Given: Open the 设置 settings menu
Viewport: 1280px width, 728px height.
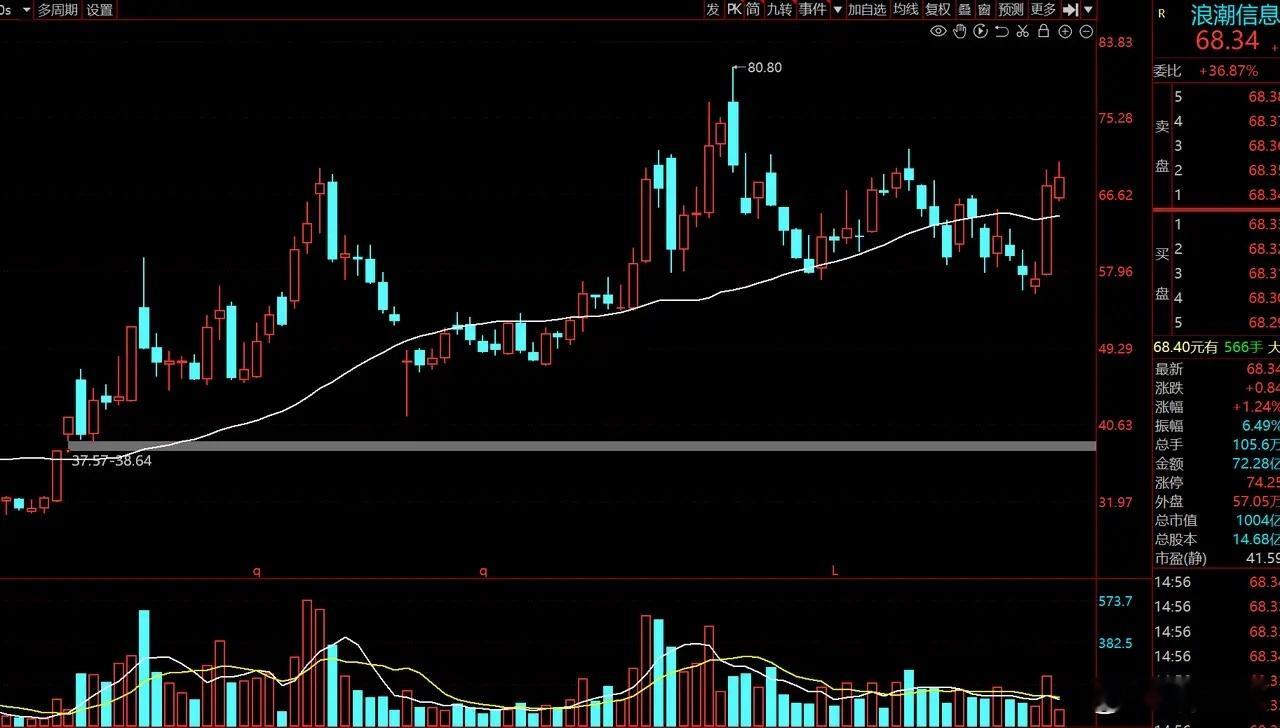Looking at the screenshot, I should point(100,10).
